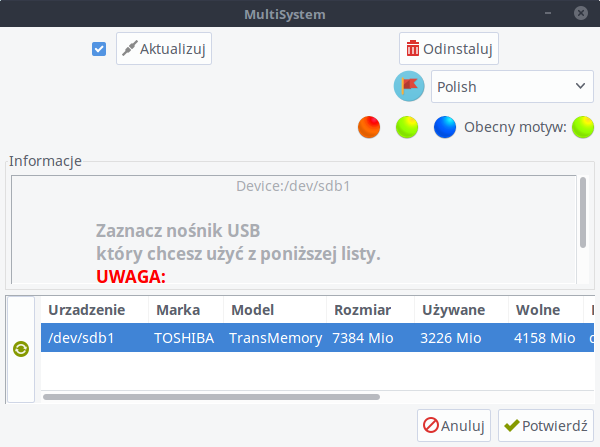Select the green theme ball

point(407,127)
